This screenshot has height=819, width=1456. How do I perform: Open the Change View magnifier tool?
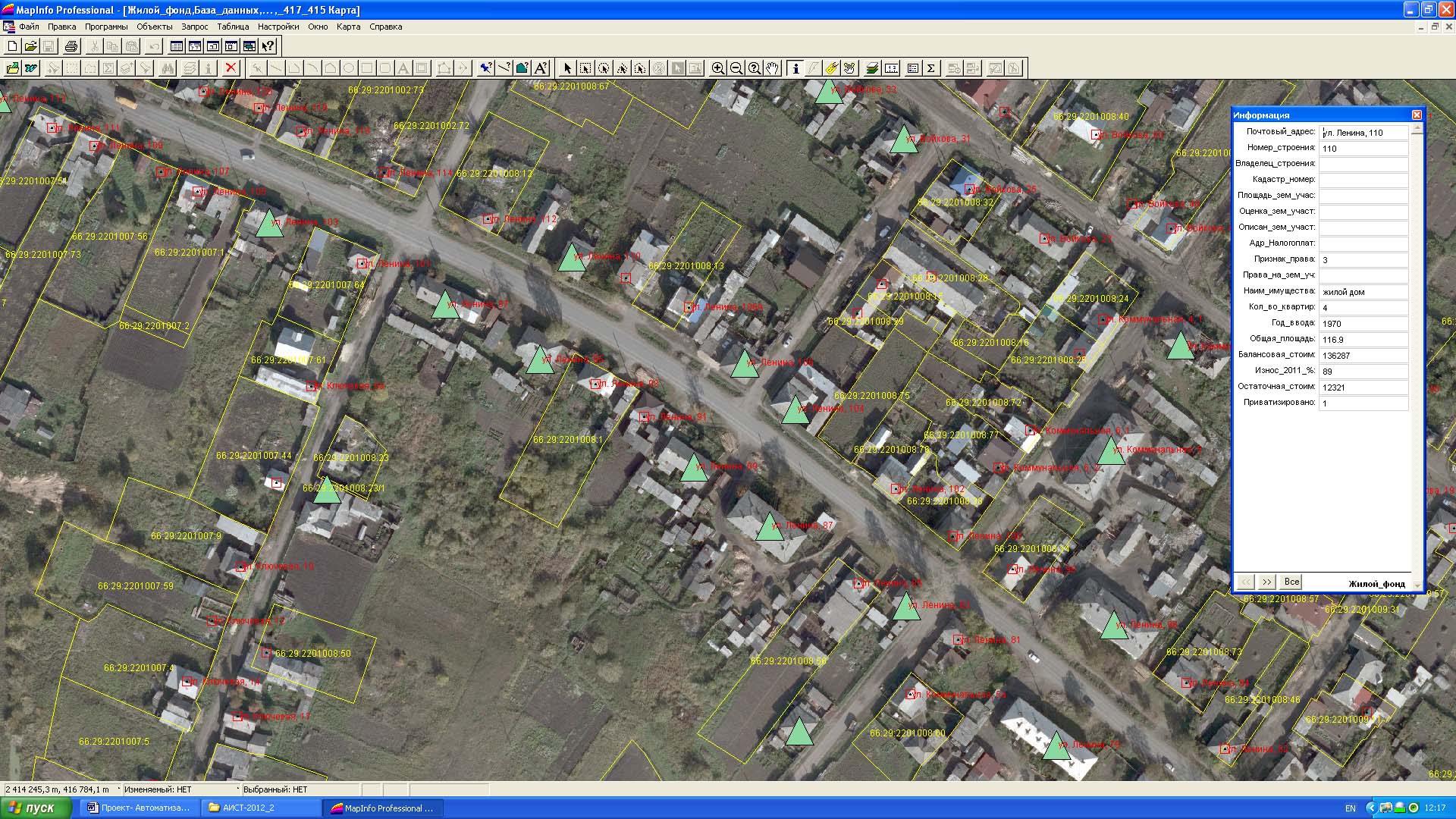(754, 68)
